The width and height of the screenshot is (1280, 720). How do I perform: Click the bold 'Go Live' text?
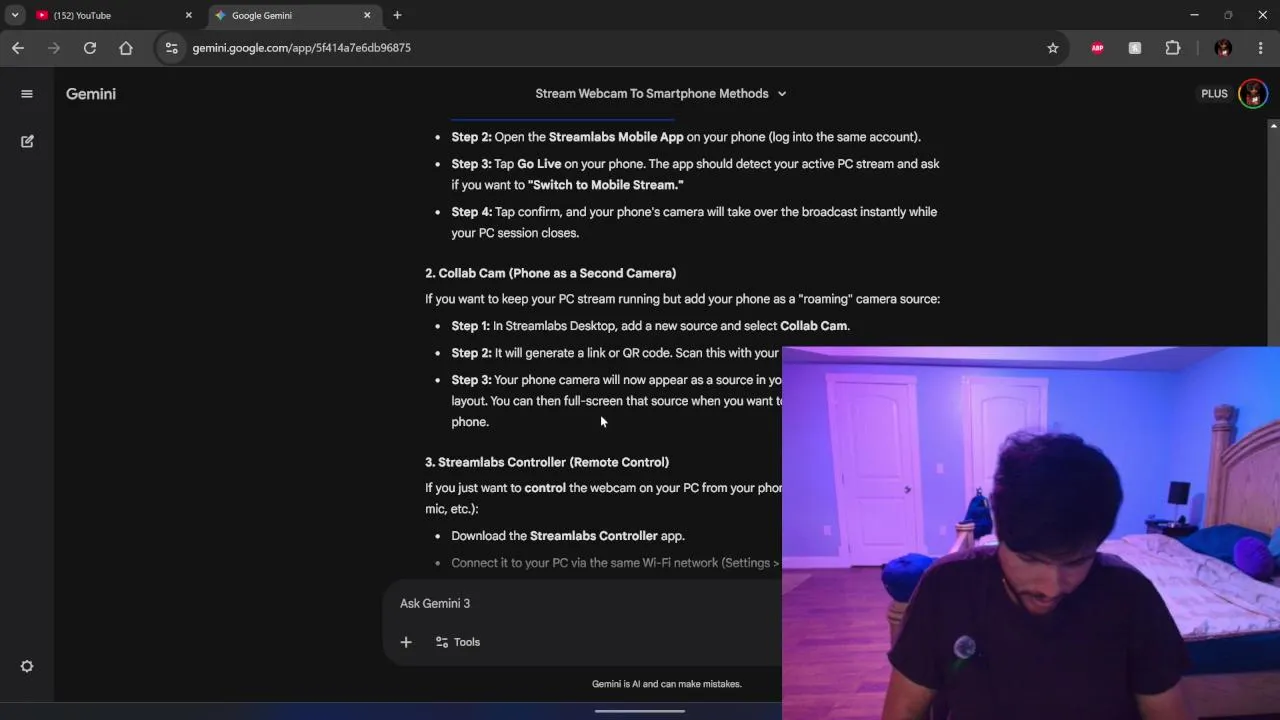539,164
